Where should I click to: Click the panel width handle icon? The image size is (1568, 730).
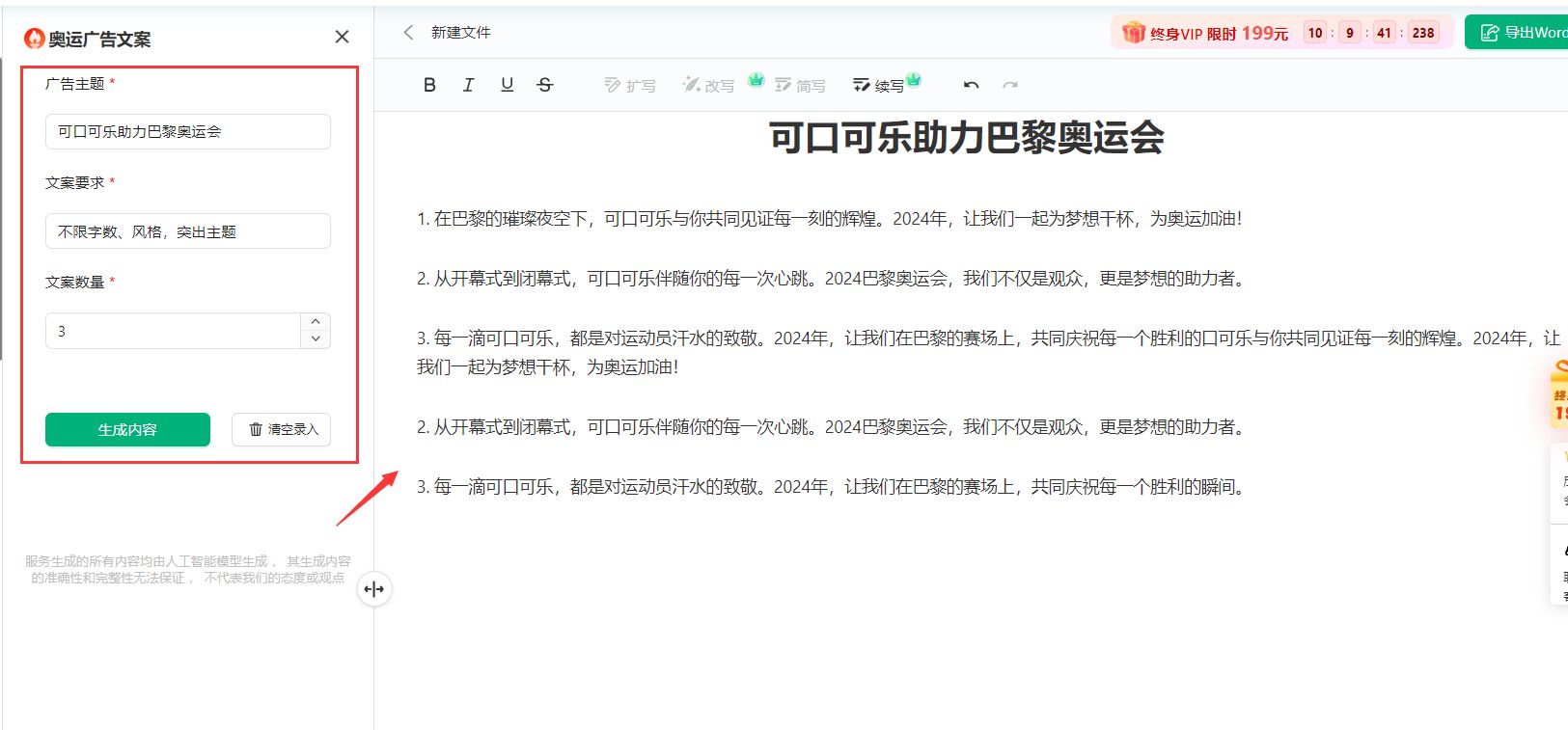pyautogui.click(x=374, y=589)
